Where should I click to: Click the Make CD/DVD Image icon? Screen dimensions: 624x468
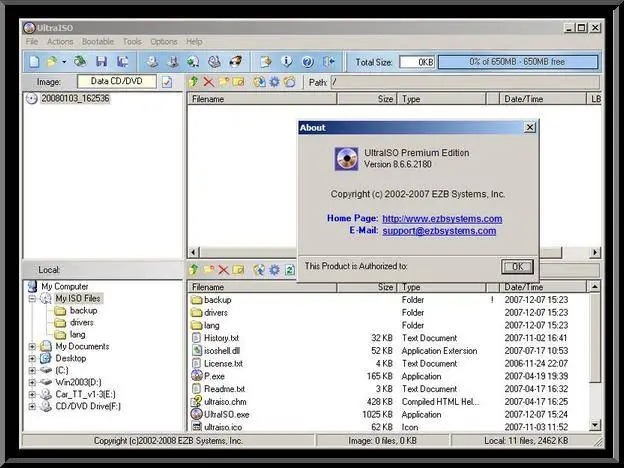[x=152, y=62]
